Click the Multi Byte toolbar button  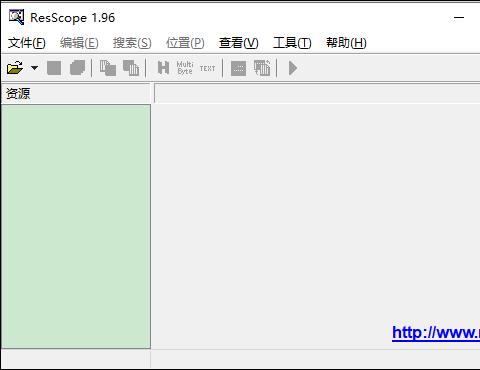pyautogui.click(x=185, y=68)
